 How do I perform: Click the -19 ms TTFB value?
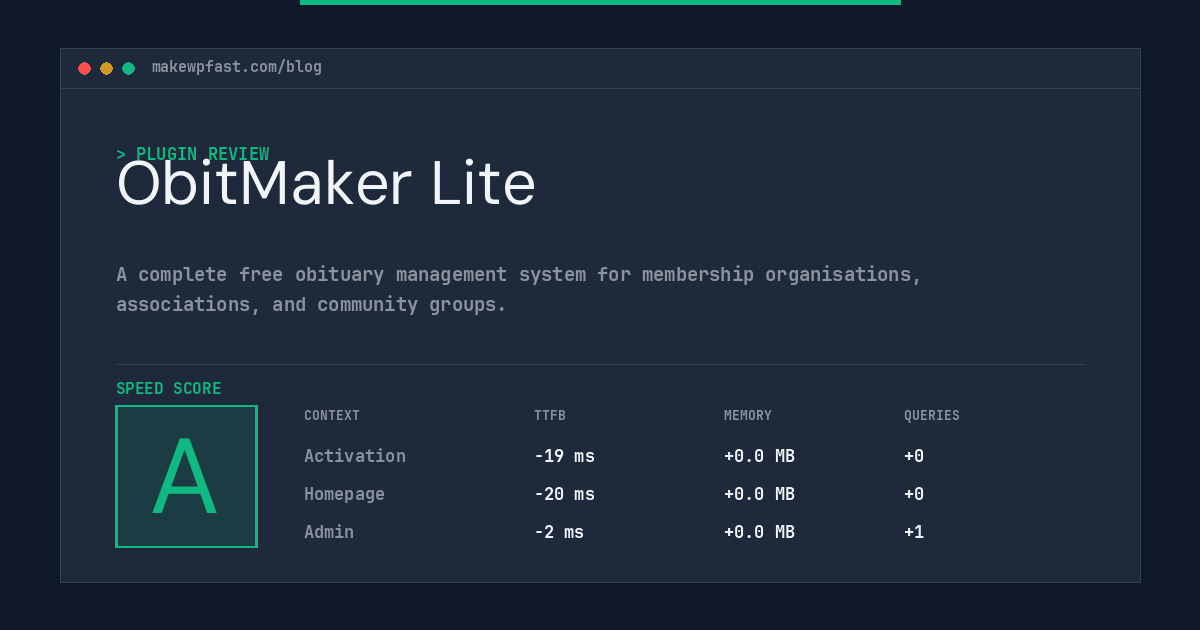coord(564,456)
